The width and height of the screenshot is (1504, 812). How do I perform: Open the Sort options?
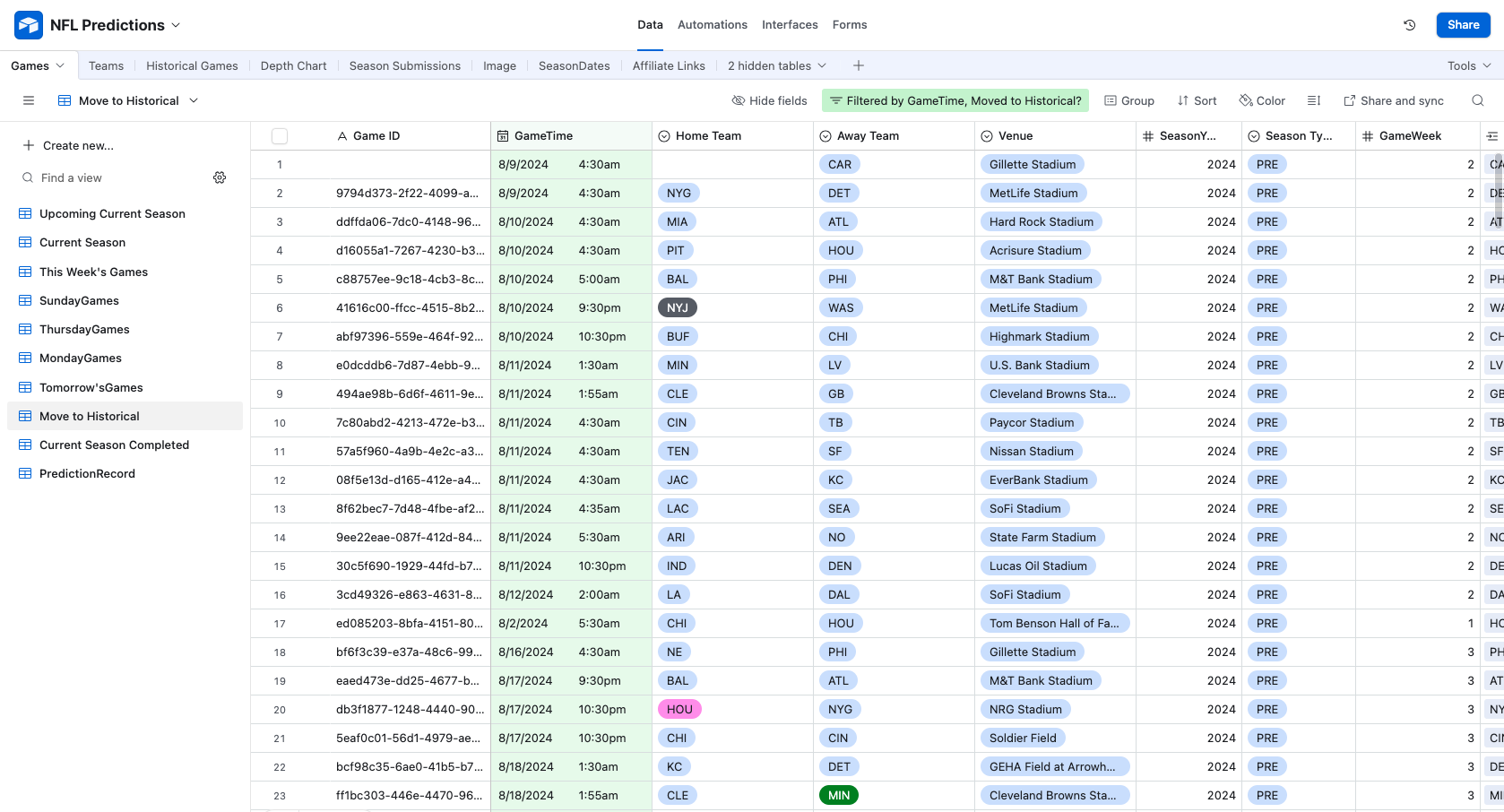pos(1197,100)
